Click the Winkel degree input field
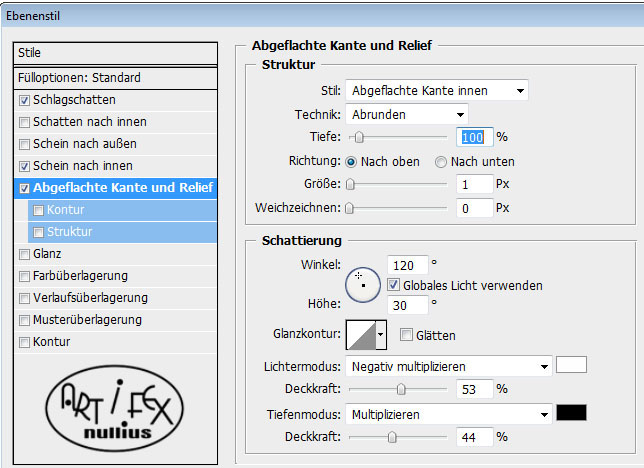 coord(407,265)
